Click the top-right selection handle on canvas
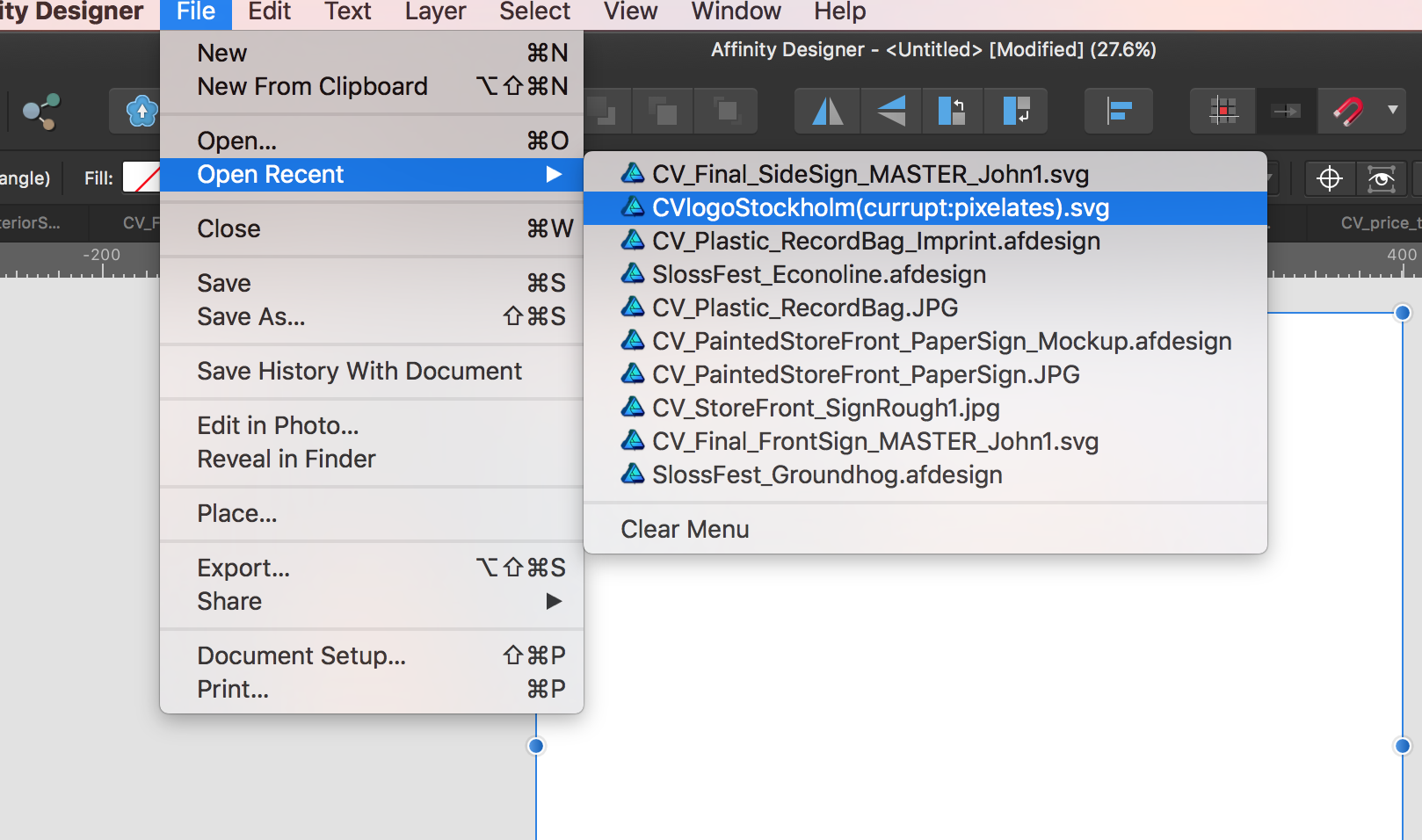1422x840 pixels. pos(1403,313)
